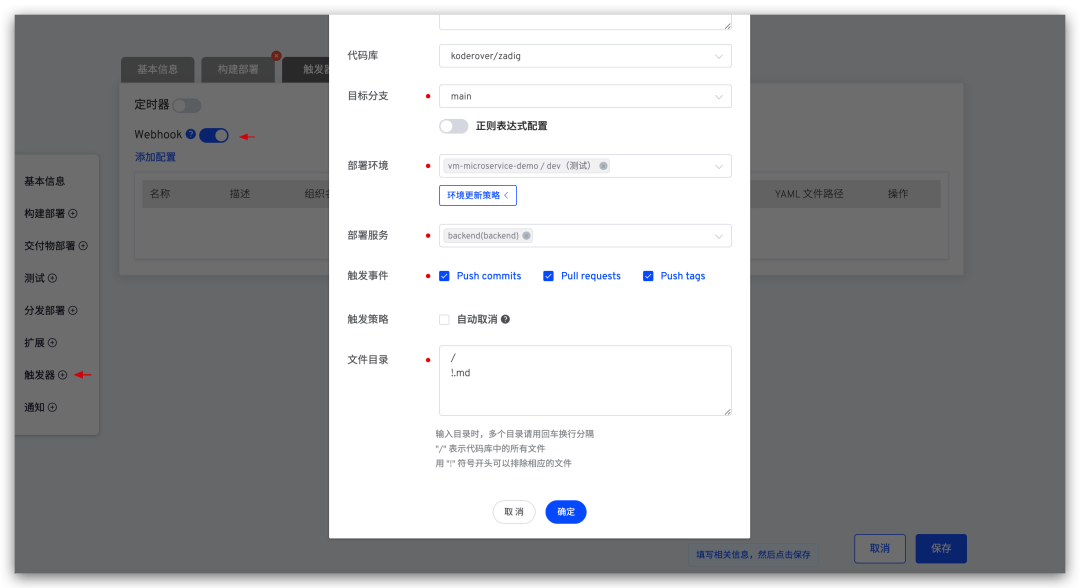Click the blue 保存 button
This screenshot has width=1080, height=588.
(x=941, y=549)
